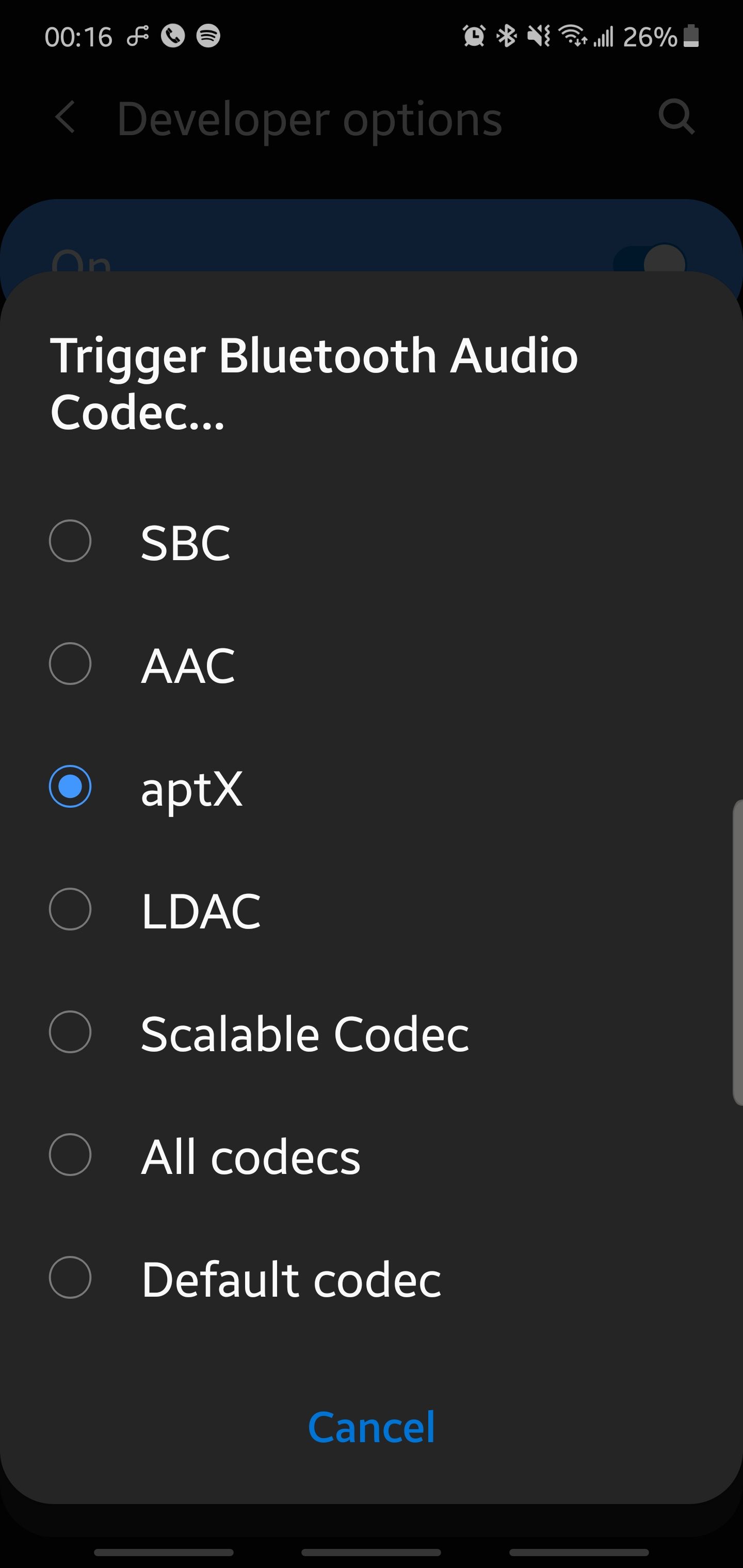
Task: Select Scalable Codec radio button
Action: click(71, 1032)
